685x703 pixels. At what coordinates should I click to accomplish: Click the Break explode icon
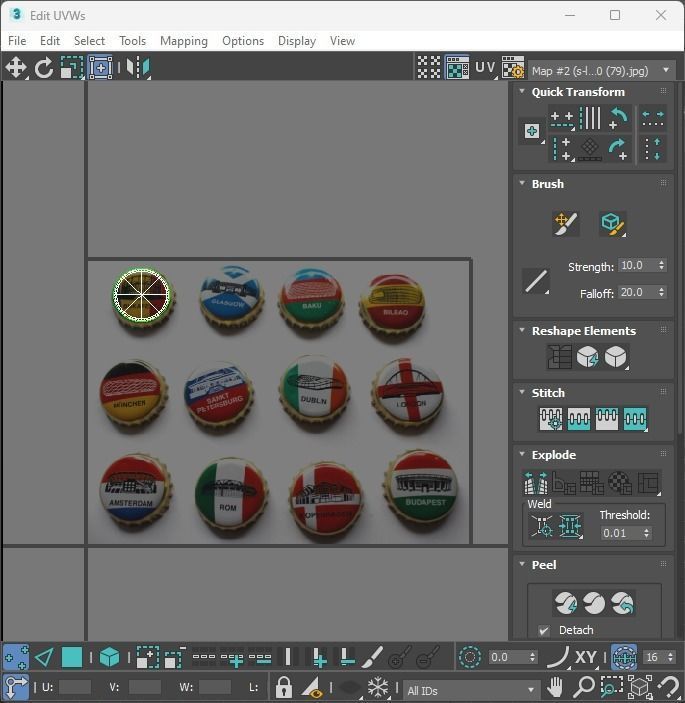point(536,483)
